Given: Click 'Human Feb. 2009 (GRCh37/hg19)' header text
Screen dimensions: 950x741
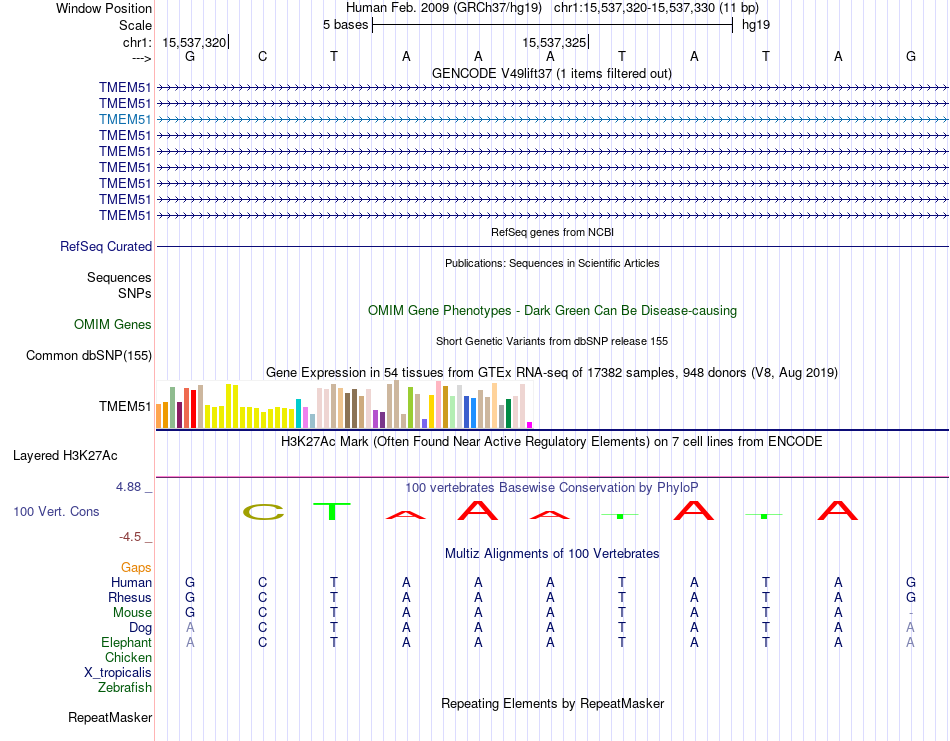Looking at the screenshot, I should coord(444,8).
